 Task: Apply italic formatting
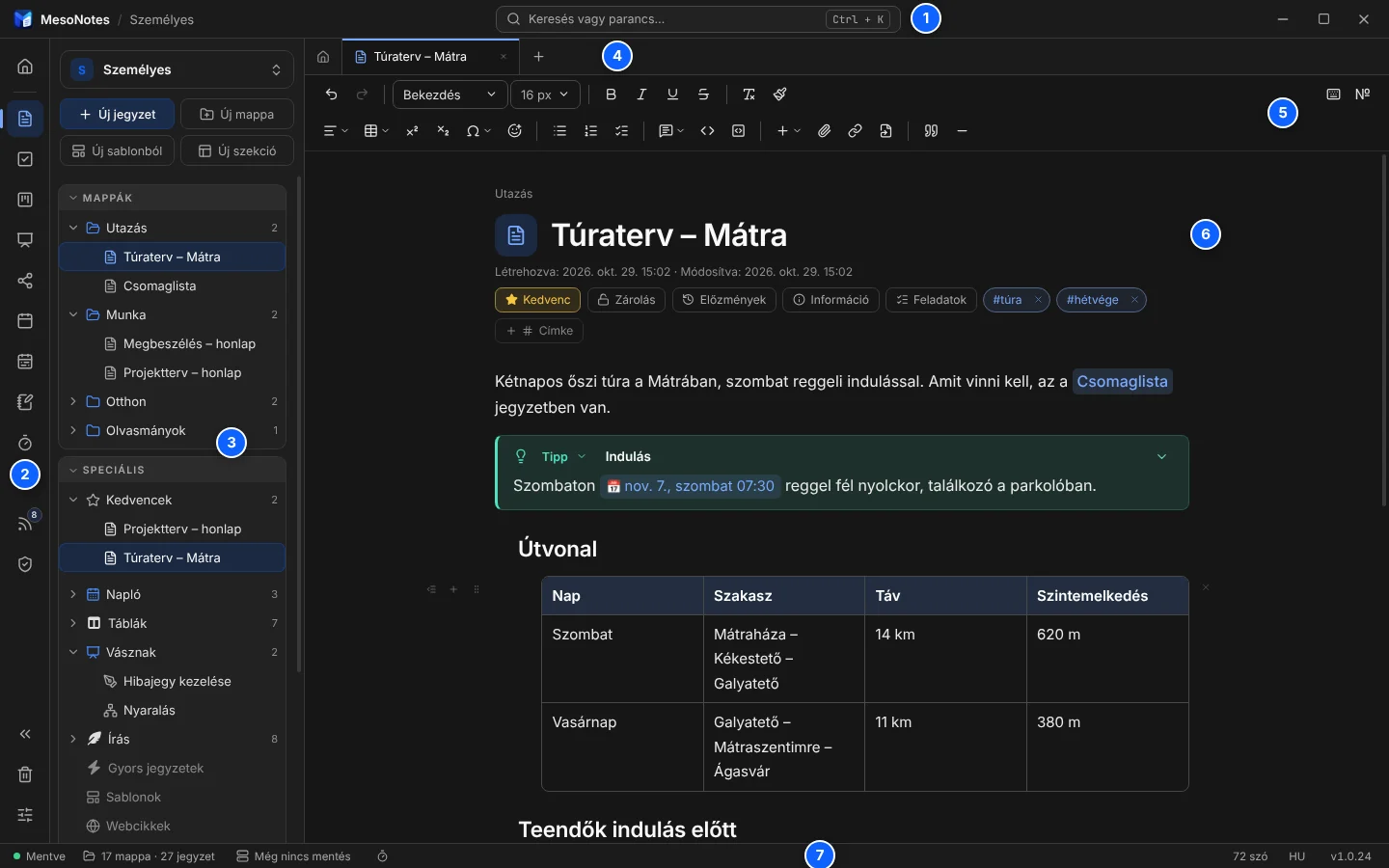pyautogui.click(x=641, y=95)
